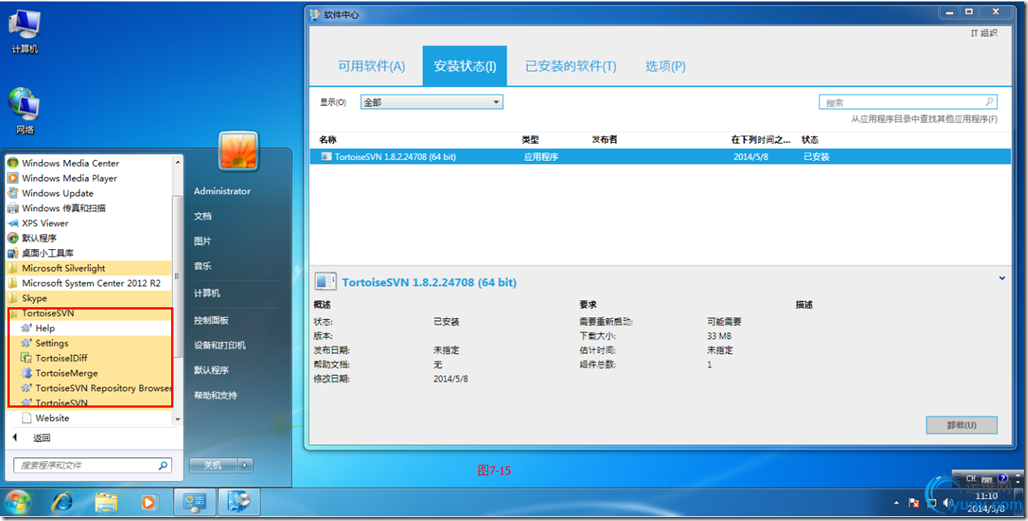1028x521 pixels.
Task: Launch Internet Explorer from the taskbar
Action: tap(62, 503)
